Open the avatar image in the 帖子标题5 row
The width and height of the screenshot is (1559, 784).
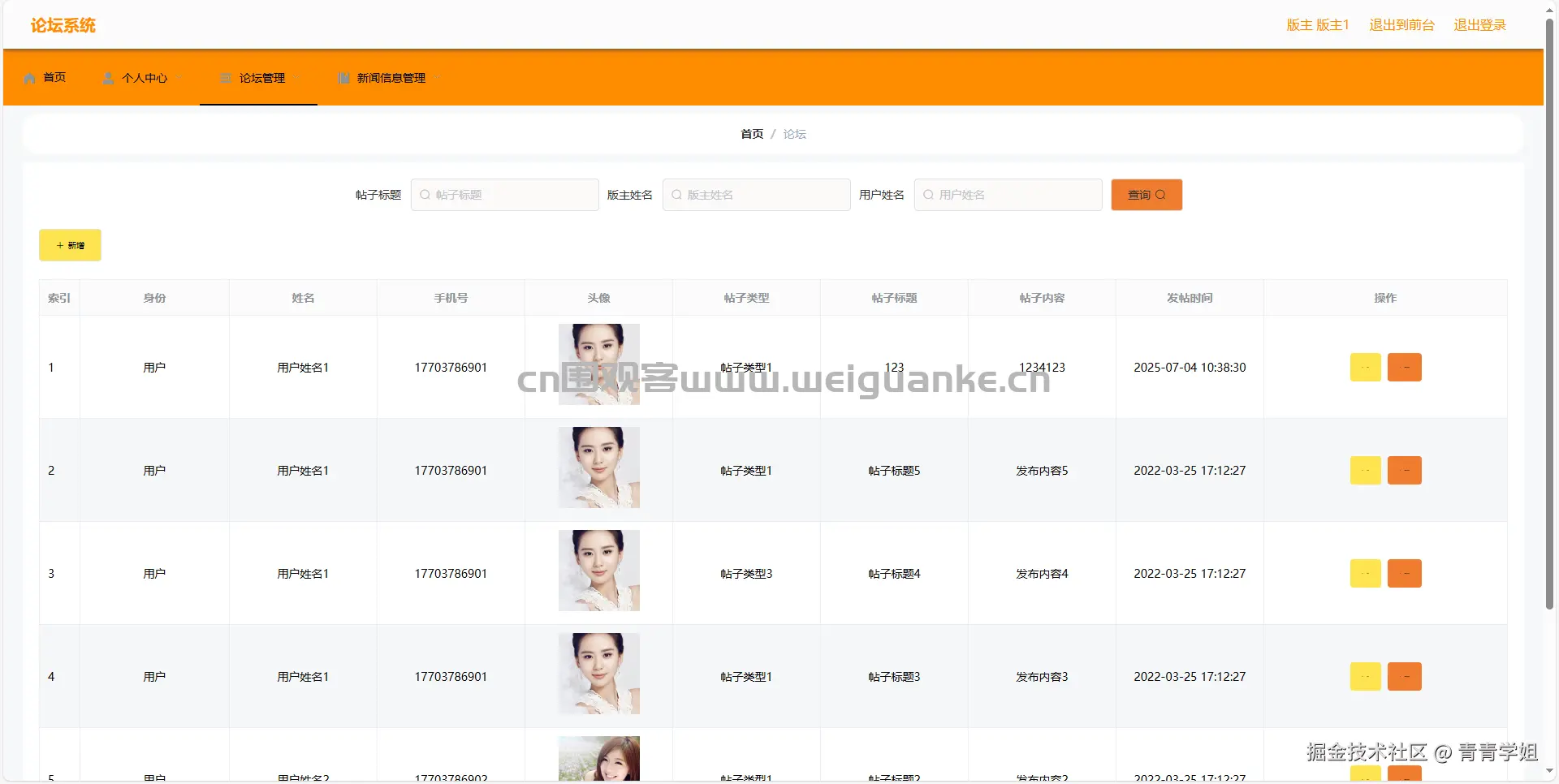[x=599, y=467]
